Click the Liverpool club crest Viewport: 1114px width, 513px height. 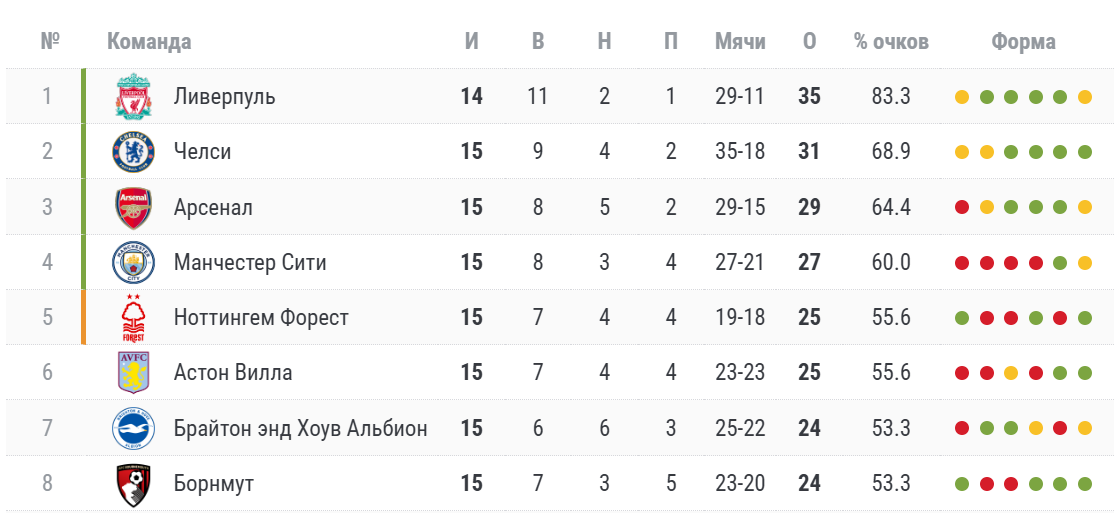(134, 97)
